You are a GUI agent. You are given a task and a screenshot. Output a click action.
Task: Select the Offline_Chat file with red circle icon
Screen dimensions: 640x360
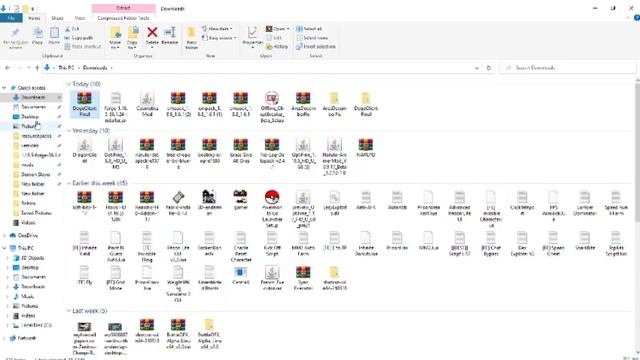tap(272, 107)
